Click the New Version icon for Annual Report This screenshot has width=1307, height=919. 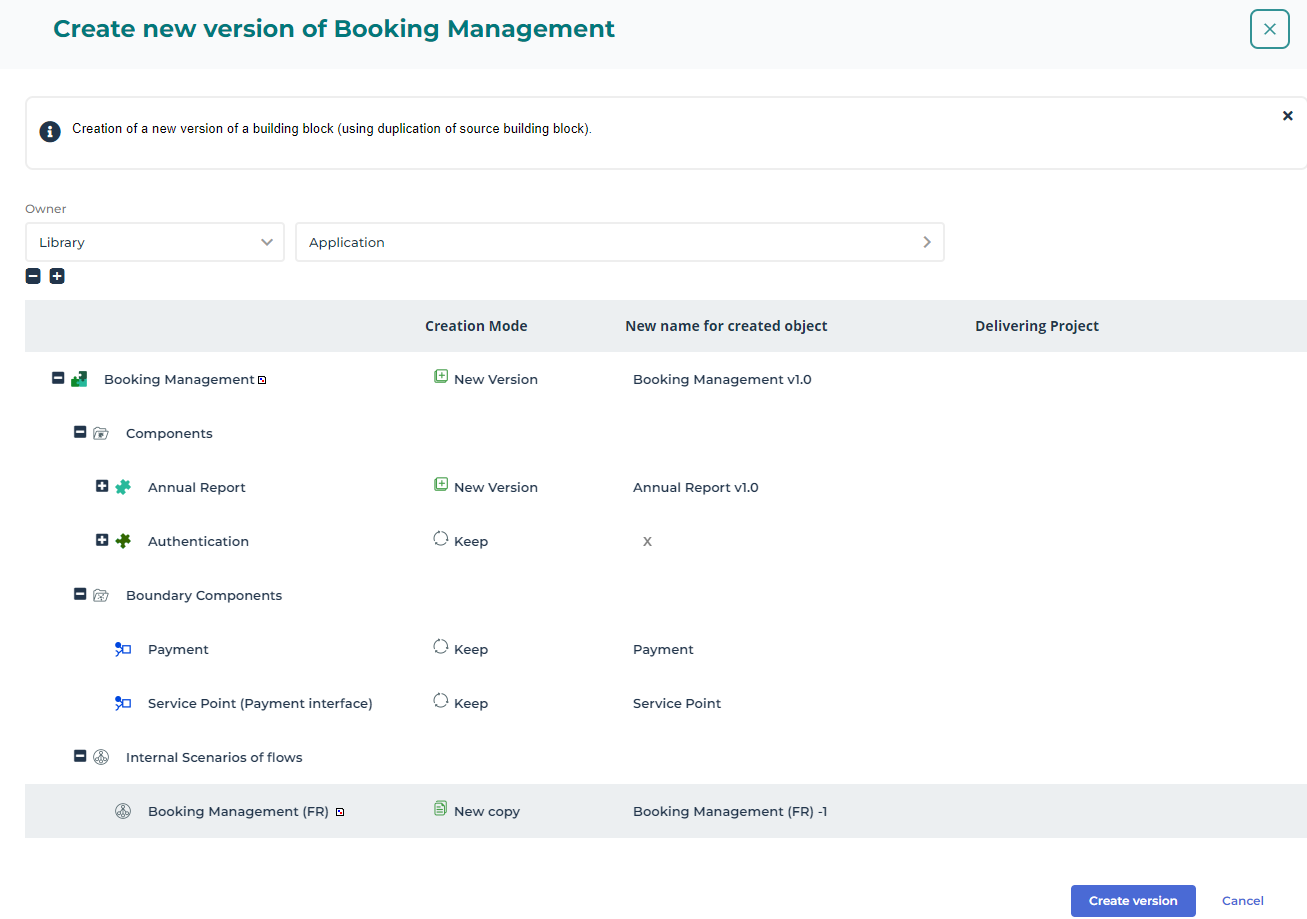point(441,486)
